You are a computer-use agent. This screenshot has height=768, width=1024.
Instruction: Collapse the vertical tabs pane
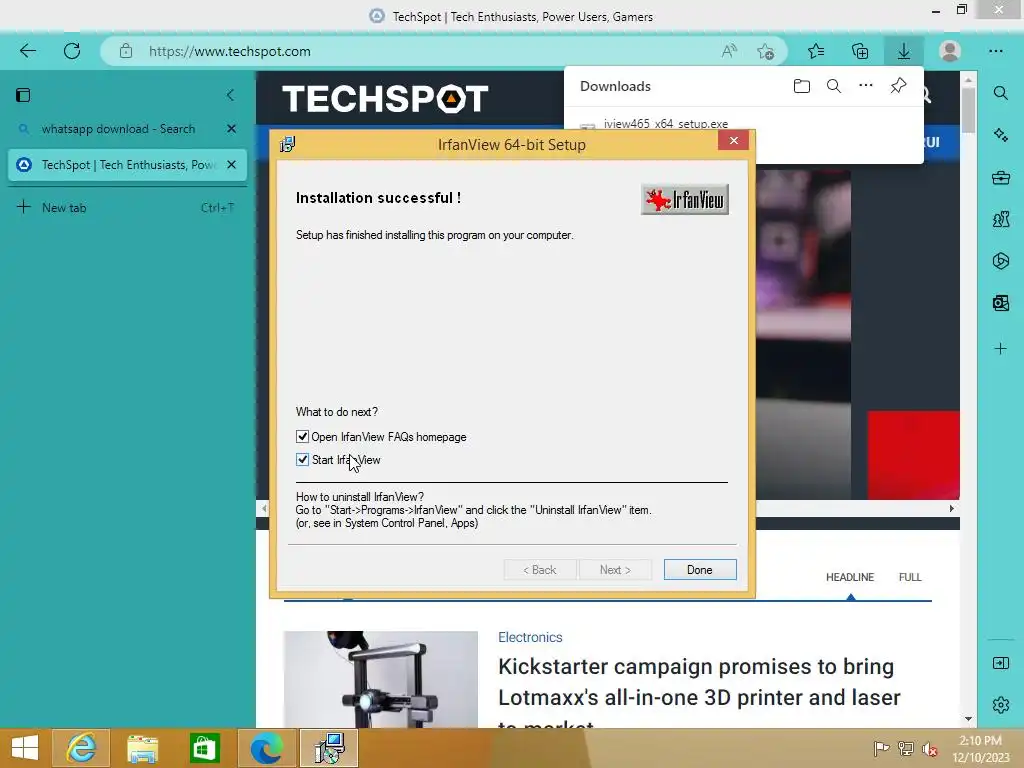[x=231, y=95]
